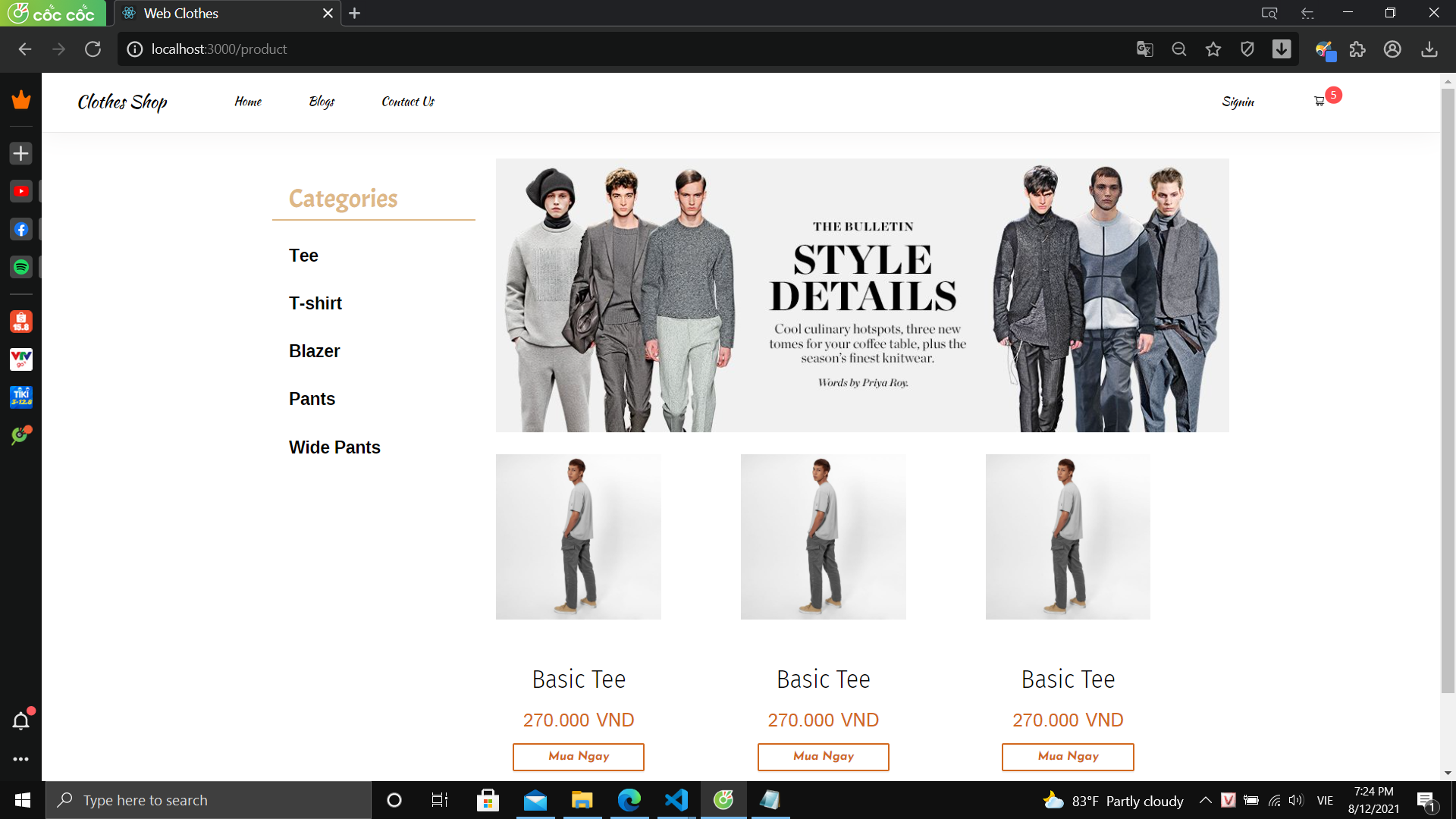Open the user profile icon

coord(1392,49)
